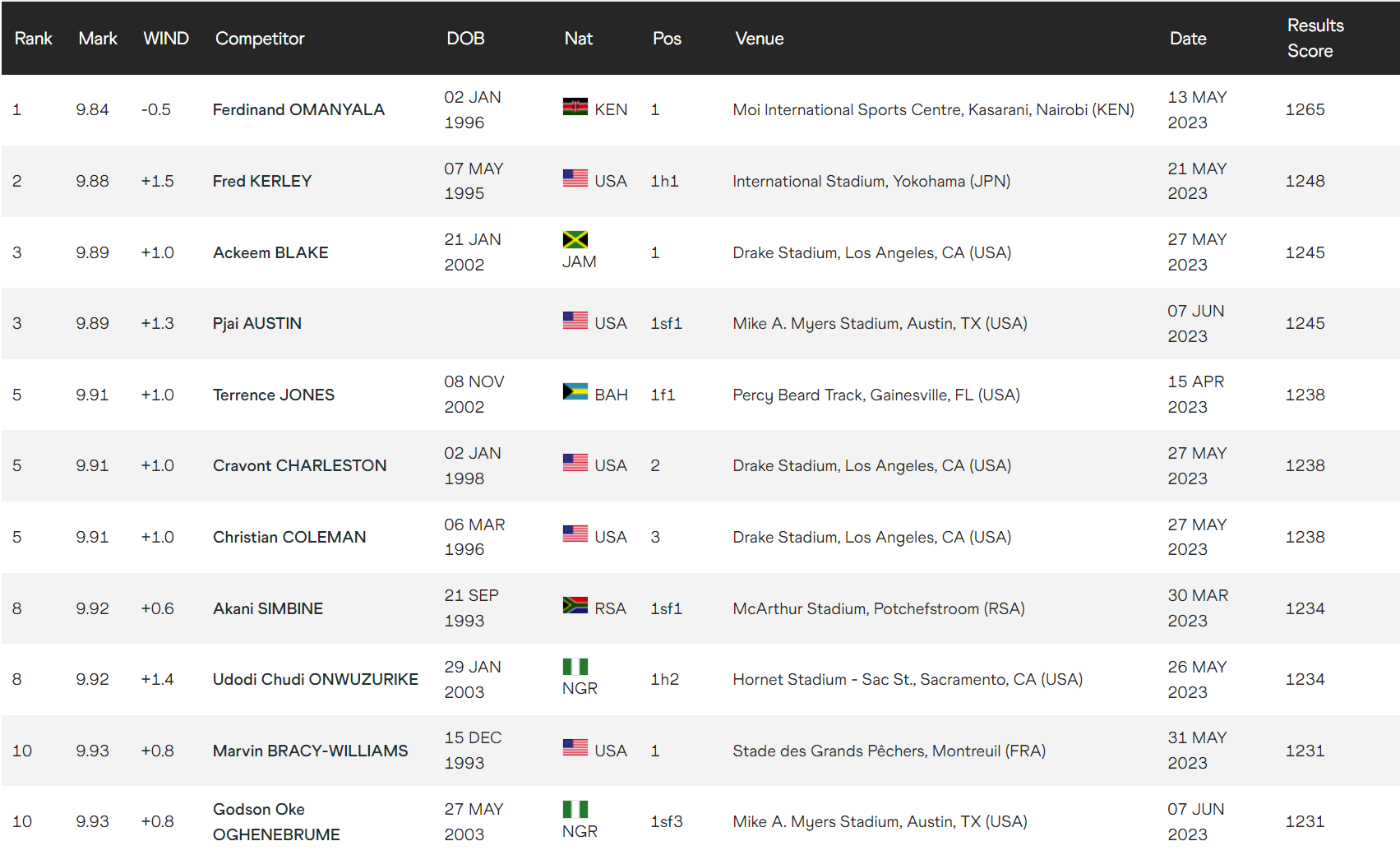Click the Nigeria flag for Udodi Chudi ONWUZURIKE

(x=575, y=667)
